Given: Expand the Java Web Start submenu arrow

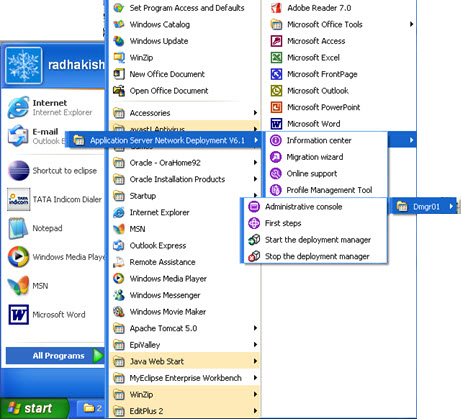Looking at the screenshot, I should 255,361.
